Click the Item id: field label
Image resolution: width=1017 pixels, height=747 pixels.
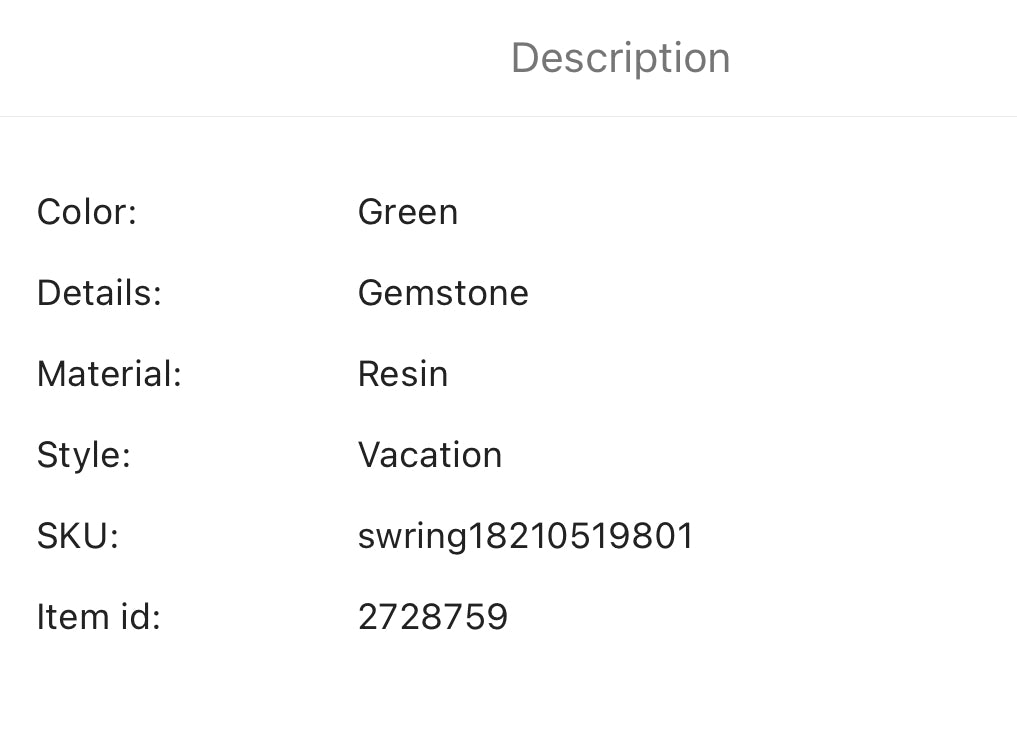click(98, 617)
